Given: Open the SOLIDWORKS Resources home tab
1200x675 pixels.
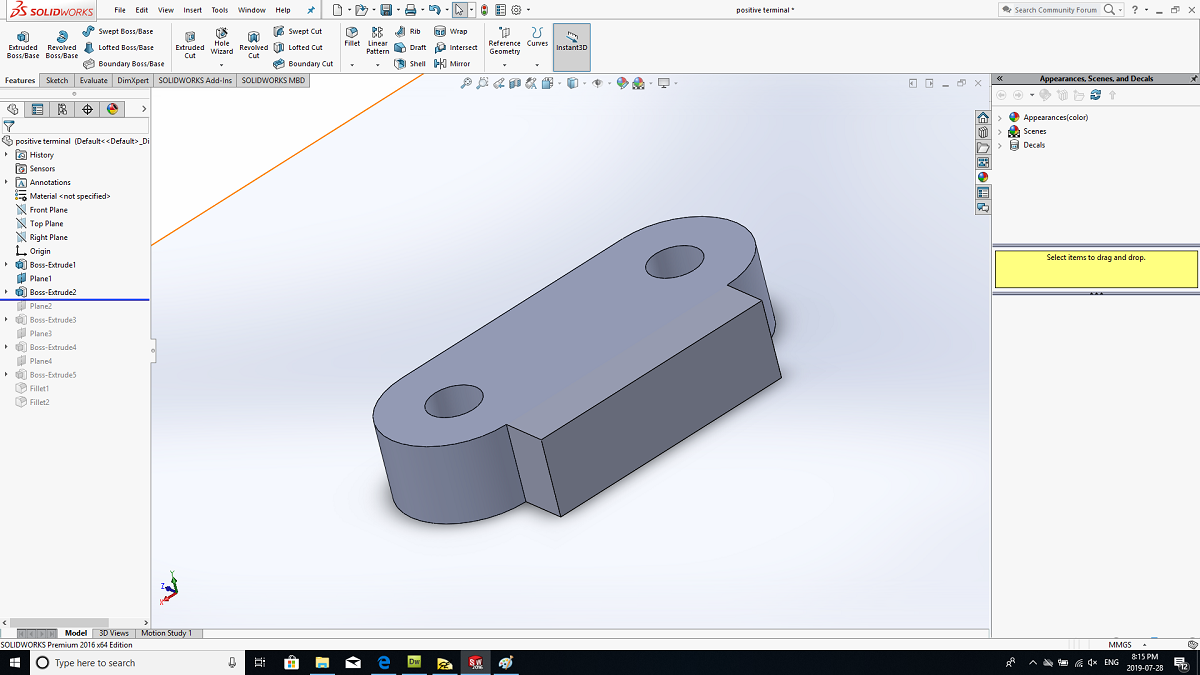Looking at the screenshot, I should tap(983, 117).
